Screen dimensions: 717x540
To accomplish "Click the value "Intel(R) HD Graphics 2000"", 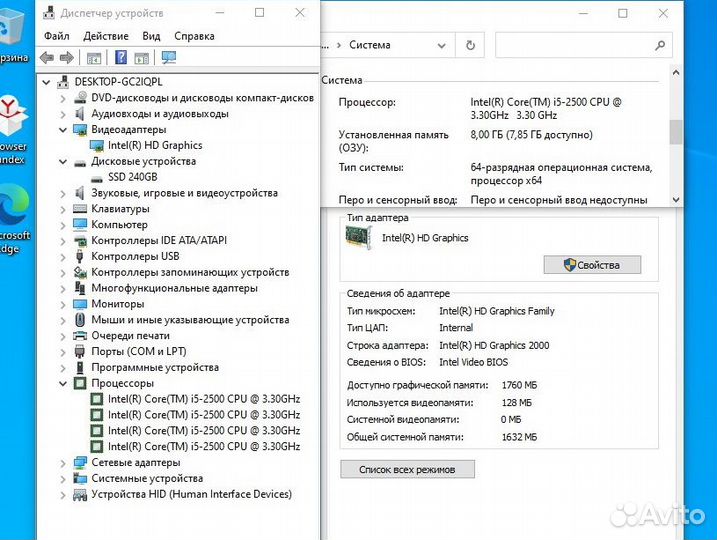I will 494,345.
